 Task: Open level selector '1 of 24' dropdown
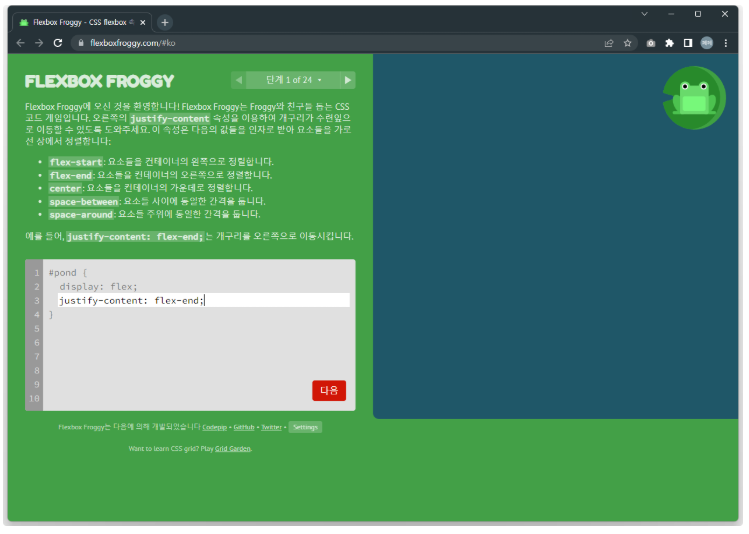[293, 80]
